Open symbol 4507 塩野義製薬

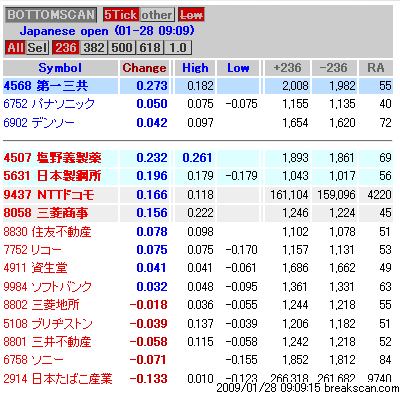(52, 158)
